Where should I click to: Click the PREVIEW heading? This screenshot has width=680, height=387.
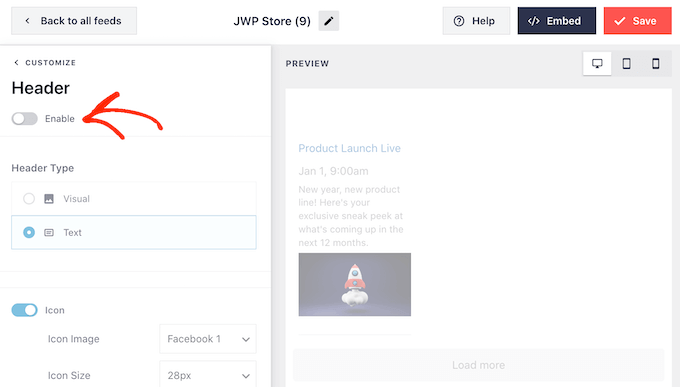pos(307,64)
